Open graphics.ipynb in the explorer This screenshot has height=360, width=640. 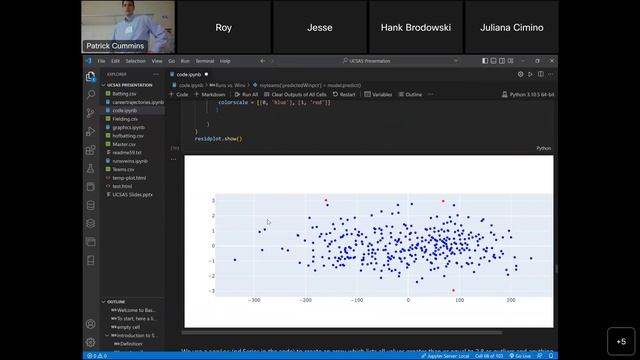(x=128, y=127)
